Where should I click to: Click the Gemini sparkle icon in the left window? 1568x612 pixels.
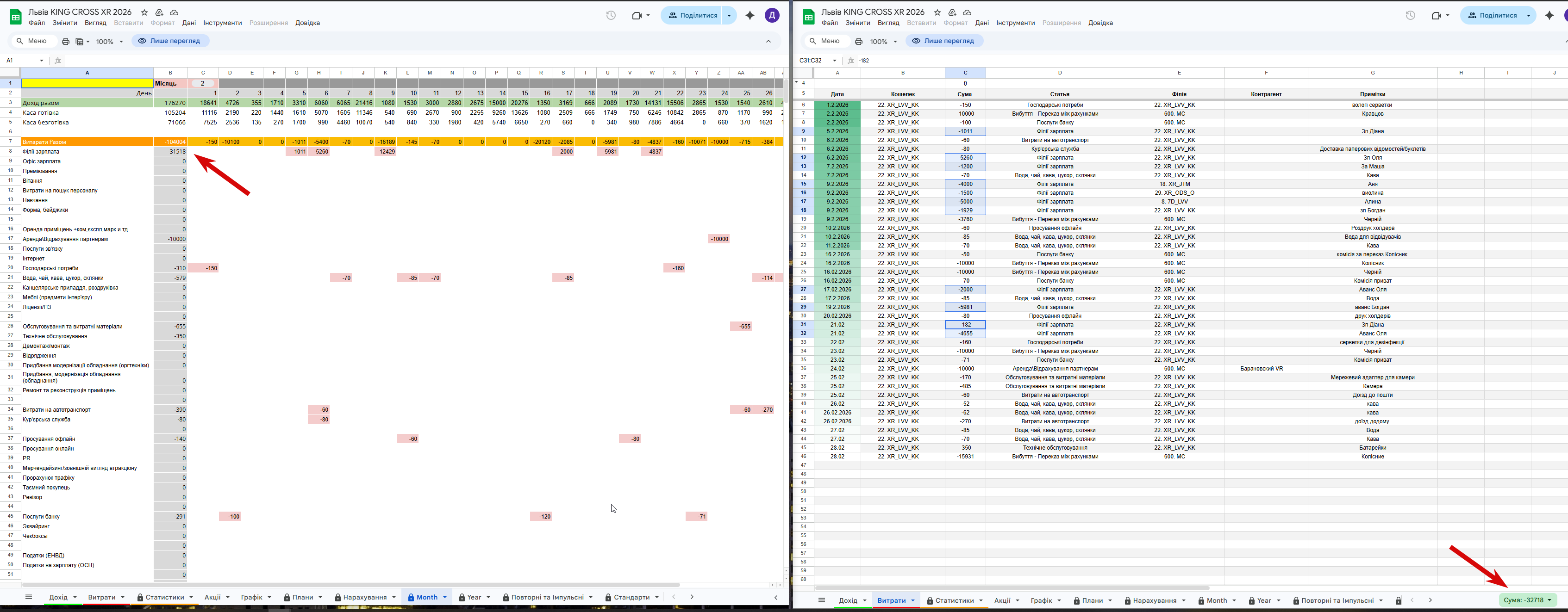[750, 15]
